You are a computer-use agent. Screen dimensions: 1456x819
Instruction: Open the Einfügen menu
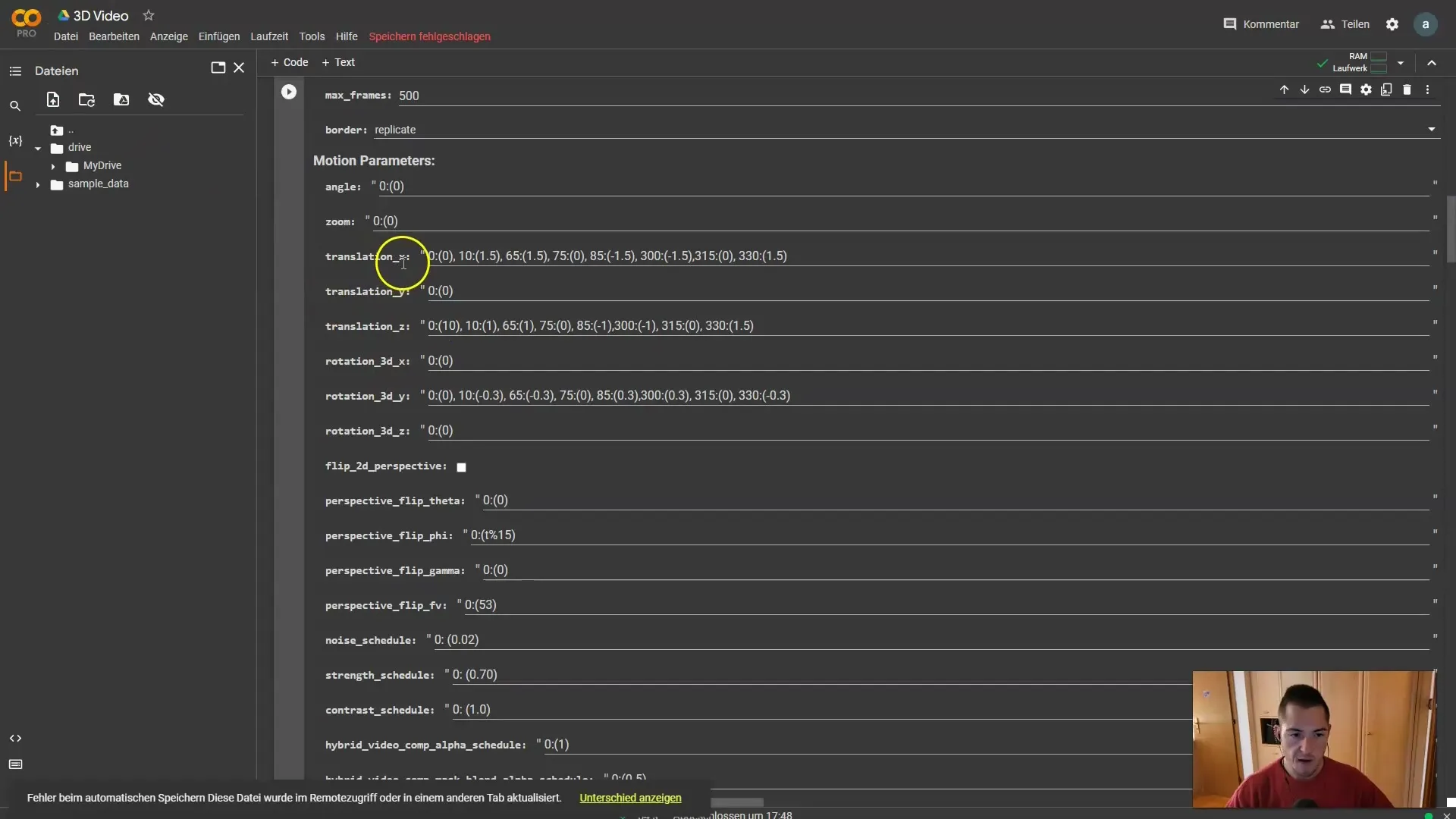click(219, 36)
